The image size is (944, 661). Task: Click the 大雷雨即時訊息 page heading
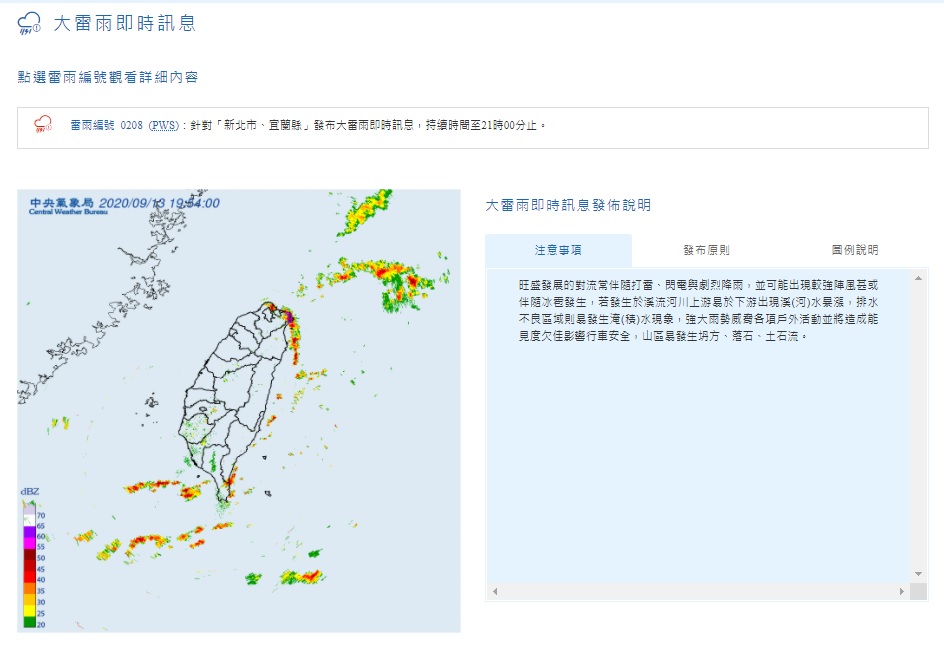(124, 24)
